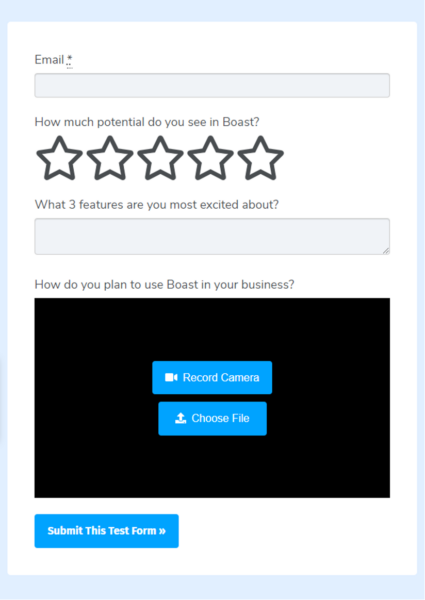Click the 'How do you plan' question label

pos(164,285)
